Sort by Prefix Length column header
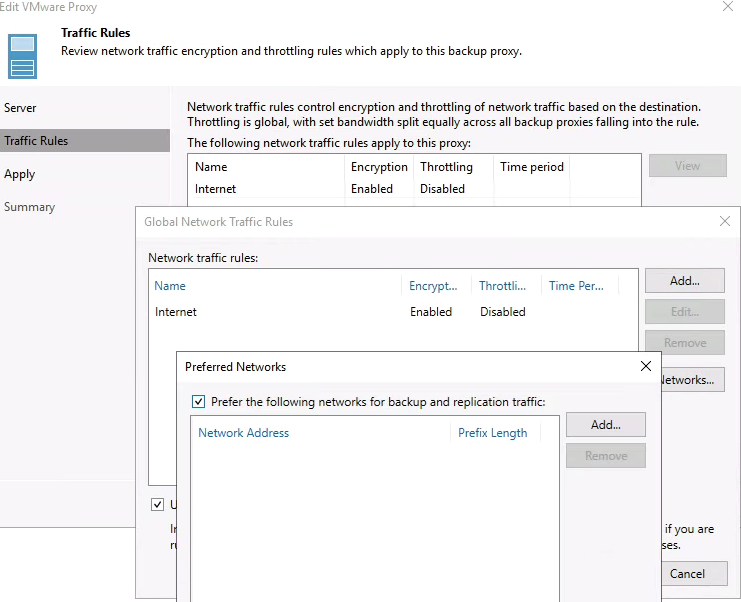741x602 pixels. click(492, 433)
